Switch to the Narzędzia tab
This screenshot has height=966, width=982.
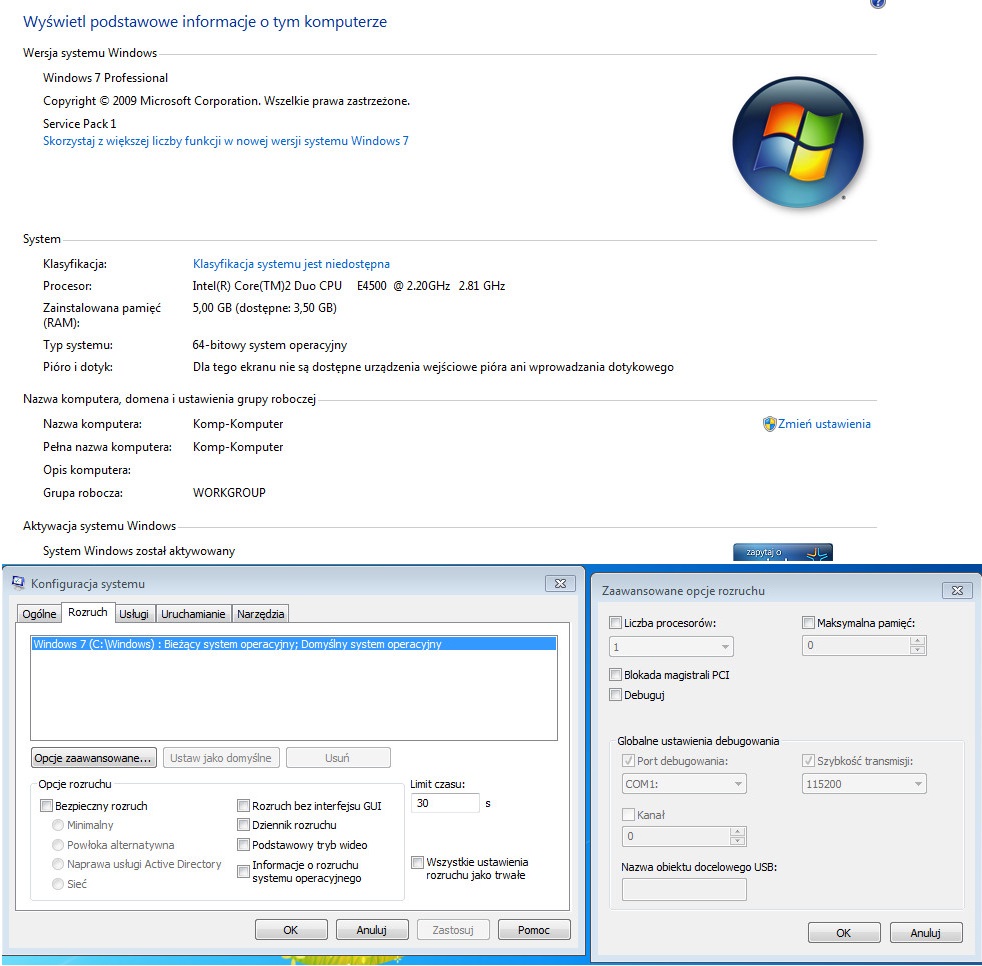[x=261, y=614]
